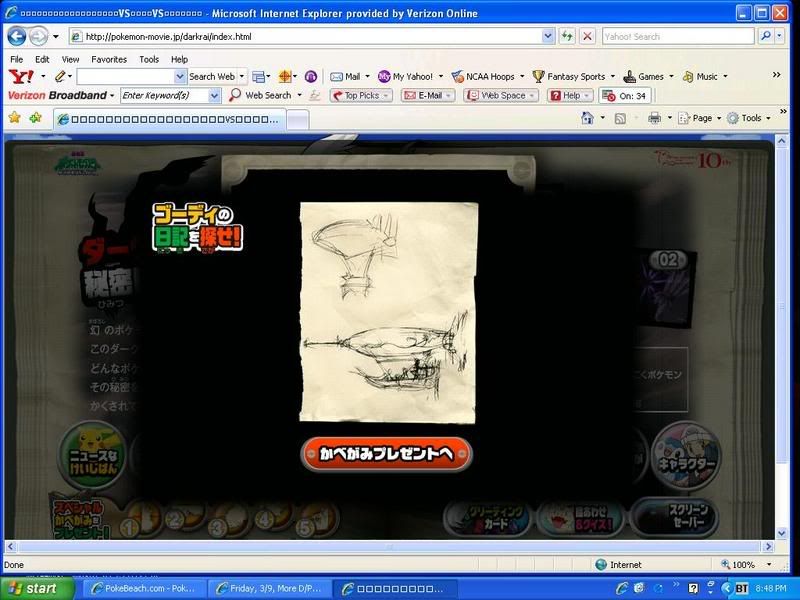Switch to PokeBeach.com taskbar window
The image size is (800, 600).
pos(144,588)
